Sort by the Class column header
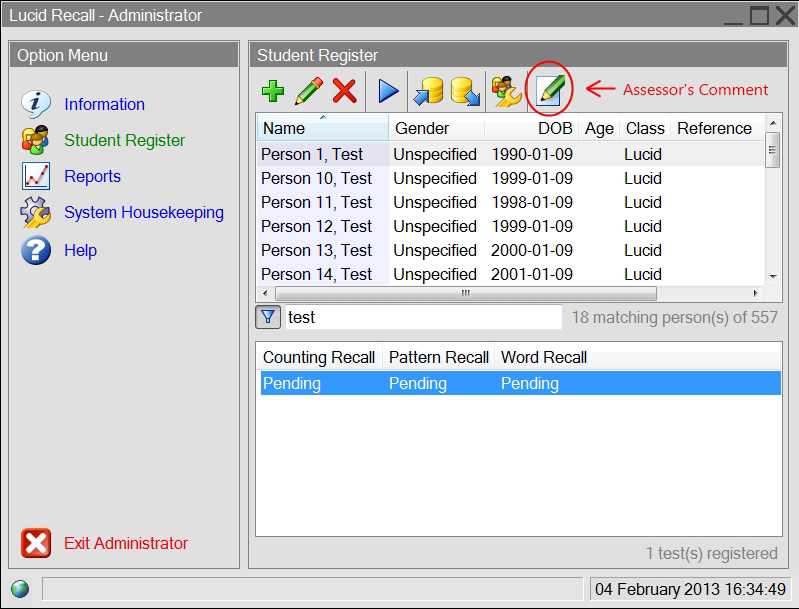The image size is (799, 609). click(645, 128)
